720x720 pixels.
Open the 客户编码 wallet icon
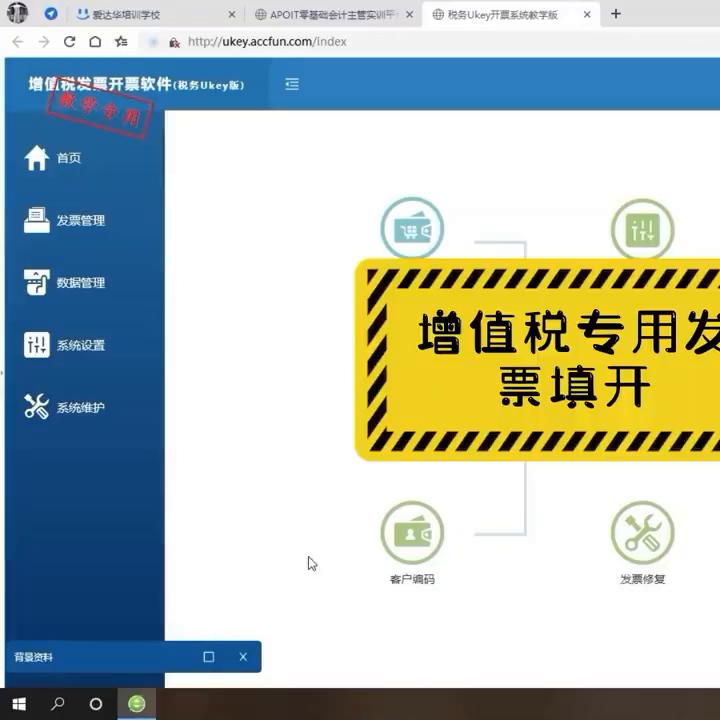[412, 533]
